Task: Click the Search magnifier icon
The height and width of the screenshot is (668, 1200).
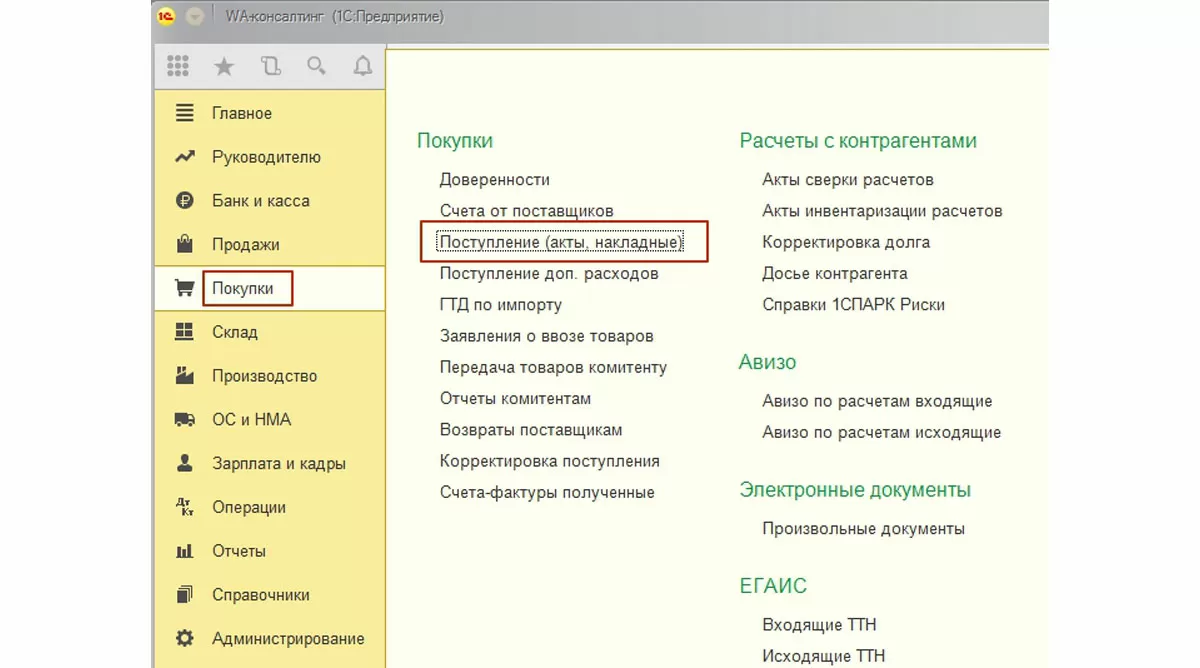Action: point(316,66)
